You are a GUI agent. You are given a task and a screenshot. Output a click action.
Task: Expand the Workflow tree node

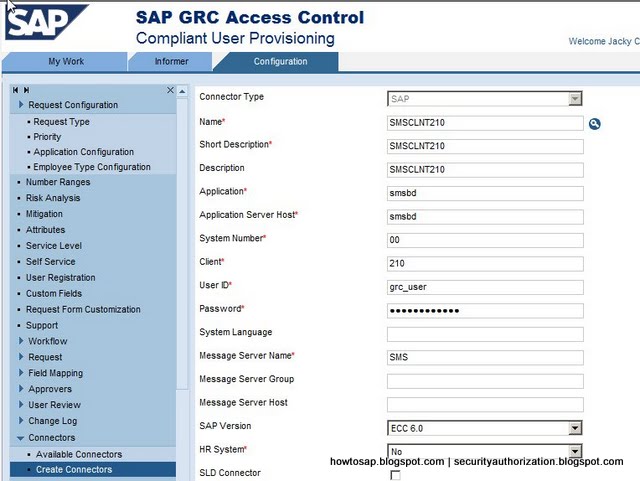pyautogui.click(x=21, y=341)
